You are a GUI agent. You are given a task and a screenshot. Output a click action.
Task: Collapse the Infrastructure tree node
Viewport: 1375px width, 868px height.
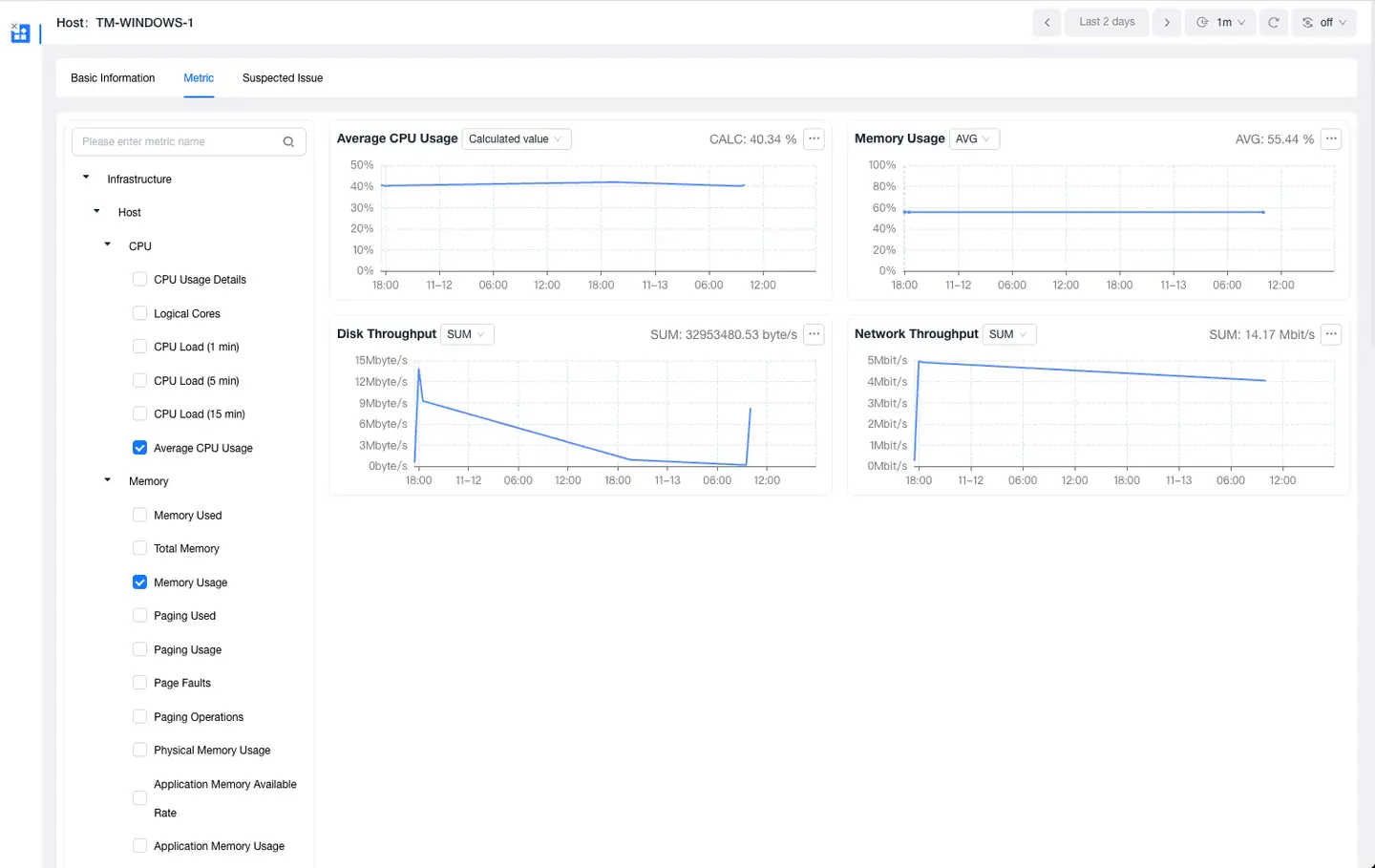point(86,178)
